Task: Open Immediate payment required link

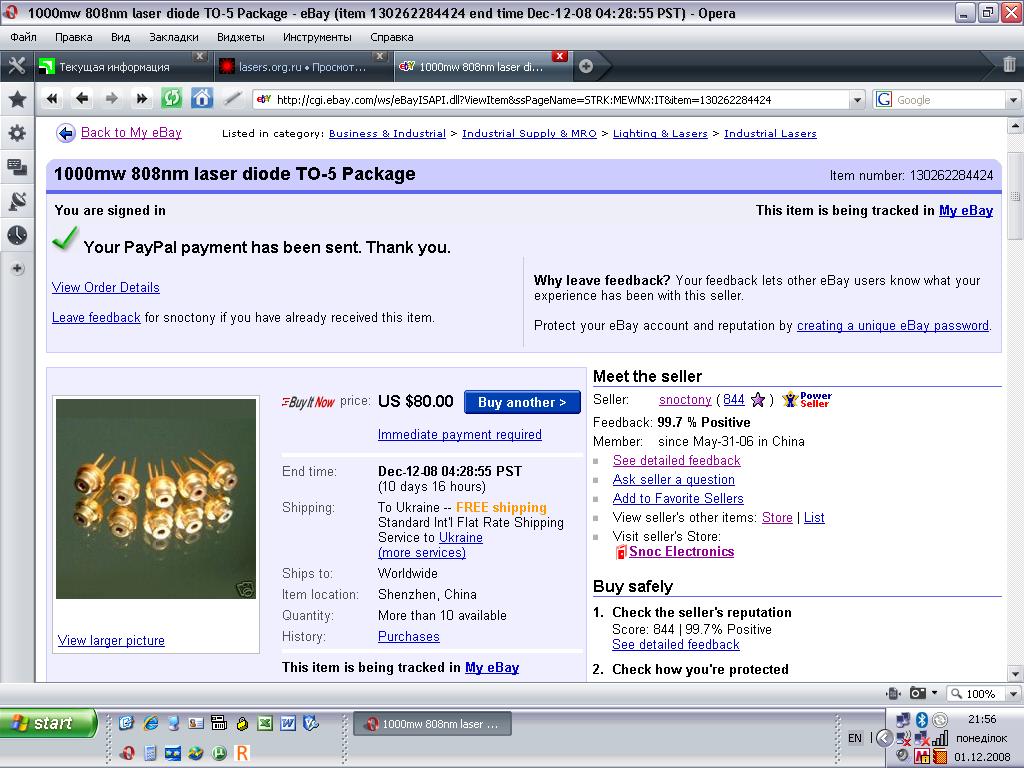Action: pos(460,434)
